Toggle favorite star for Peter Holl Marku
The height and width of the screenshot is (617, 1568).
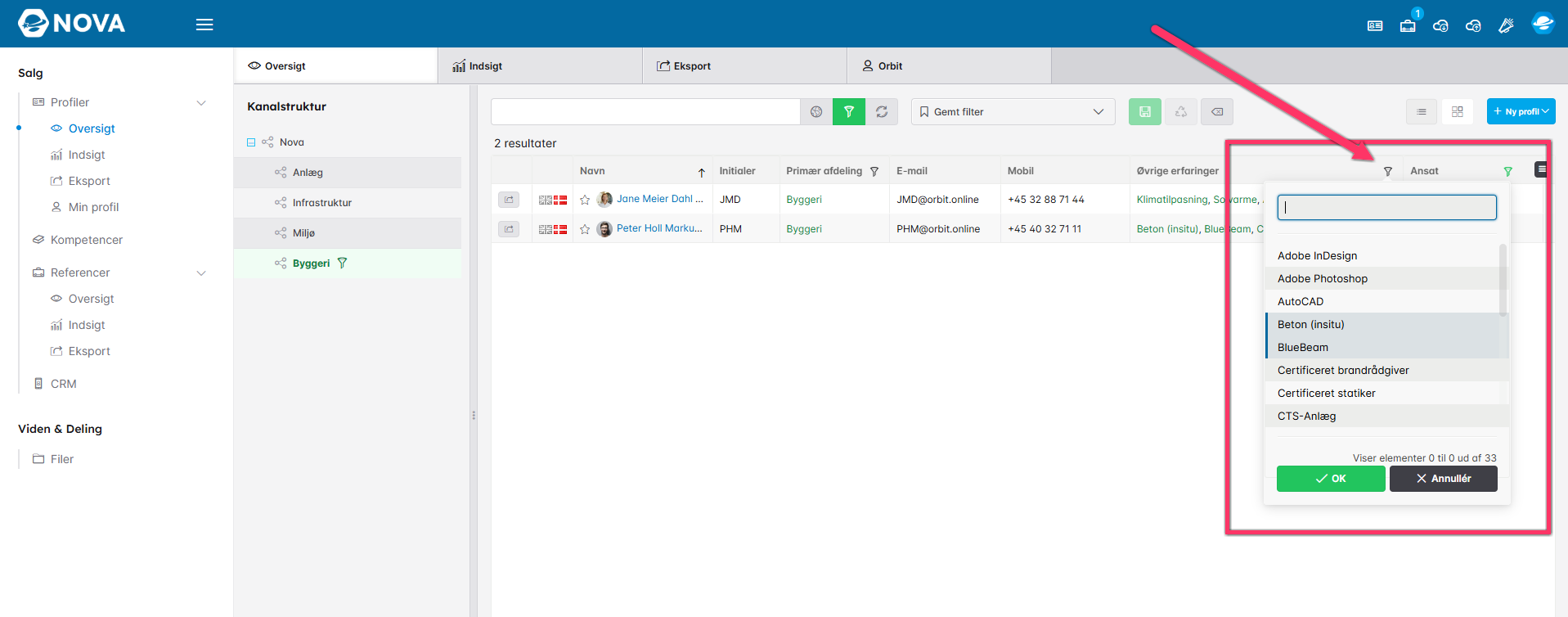pyautogui.click(x=585, y=229)
